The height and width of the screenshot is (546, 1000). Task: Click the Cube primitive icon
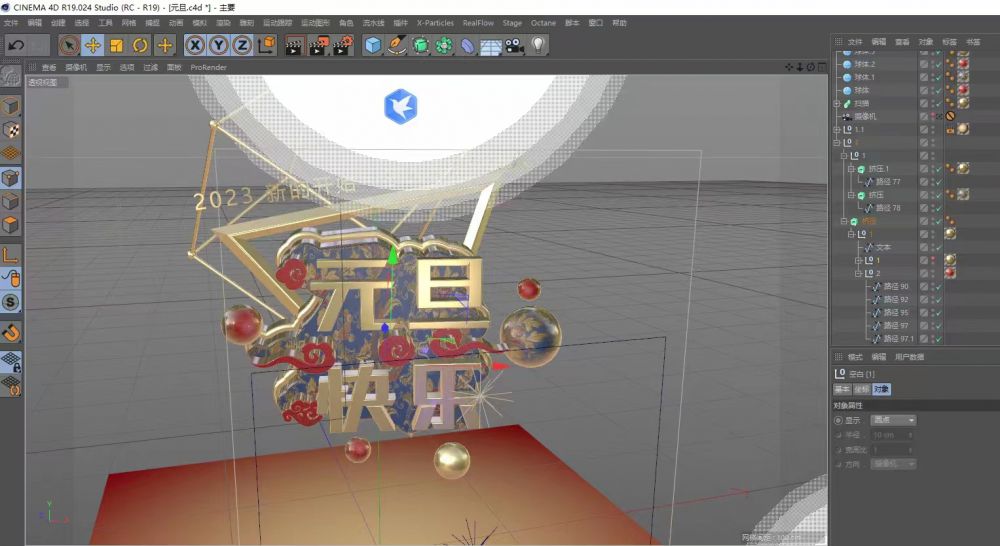[x=372, y=45]
